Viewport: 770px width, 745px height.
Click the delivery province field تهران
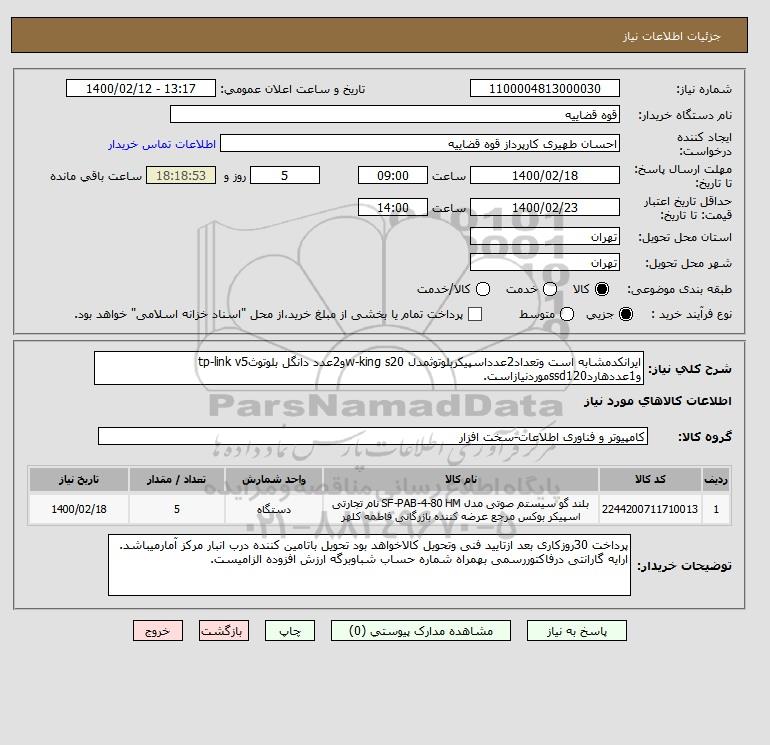pos(545,237)
